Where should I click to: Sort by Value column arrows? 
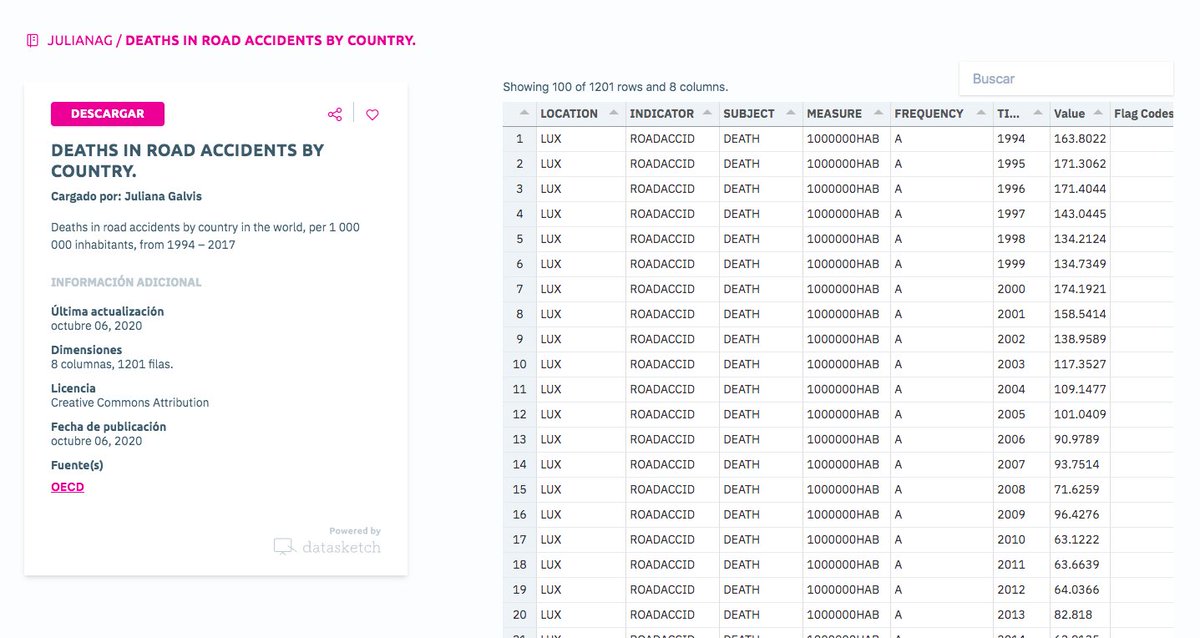tap(1097, 114)
